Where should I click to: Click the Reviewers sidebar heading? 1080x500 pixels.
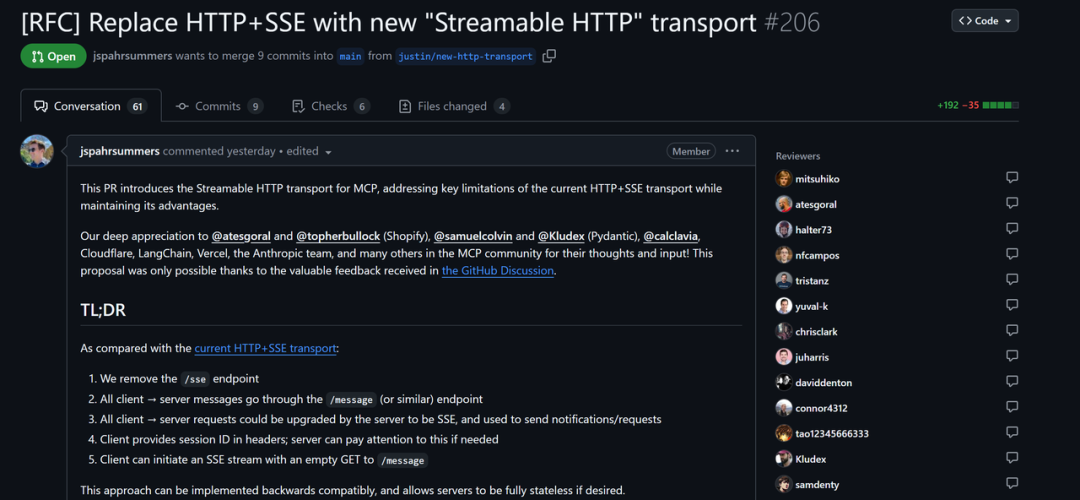click(x=798, y=156)
